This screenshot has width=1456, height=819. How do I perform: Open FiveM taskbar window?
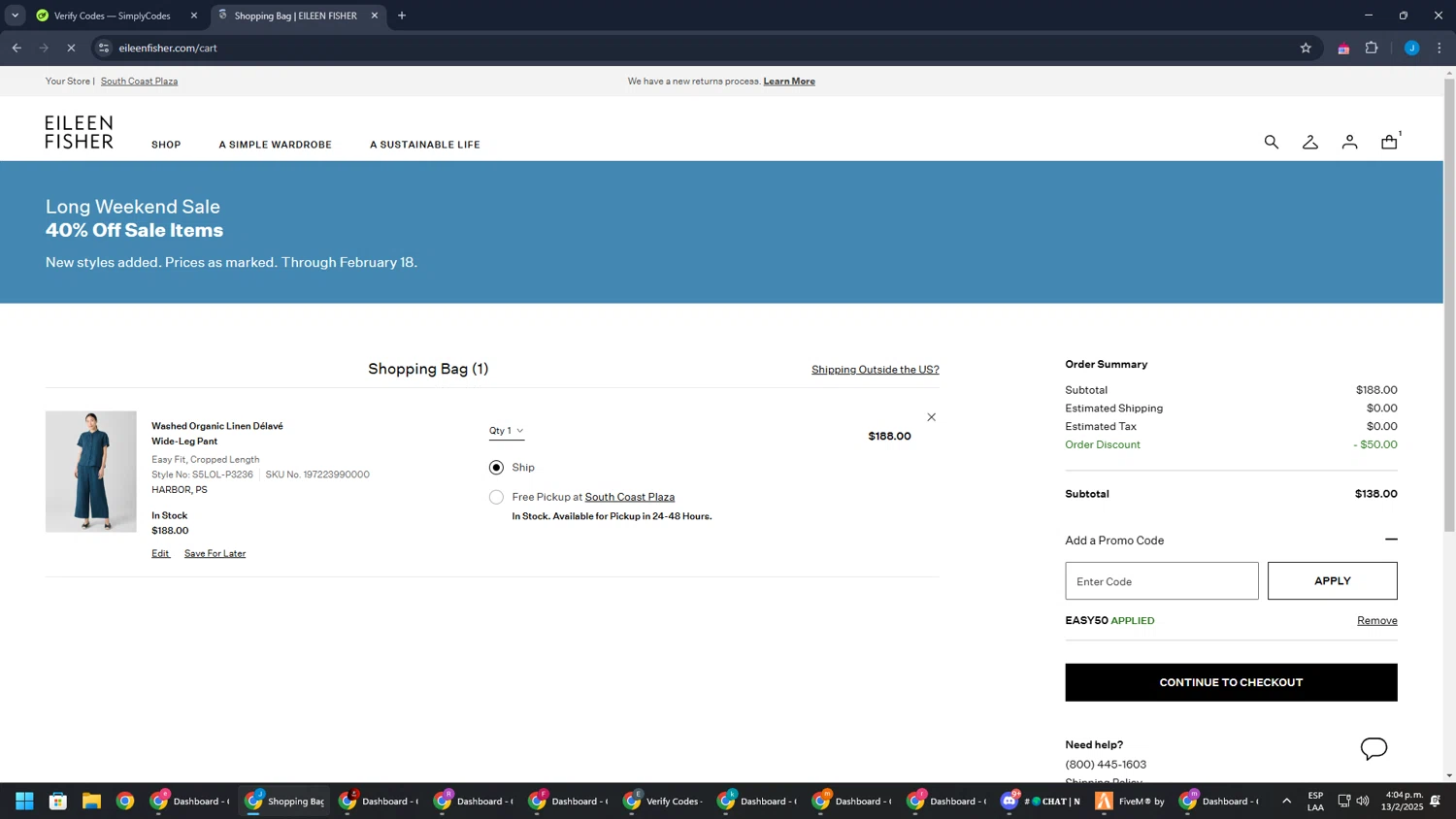(x=1131, y=801)
